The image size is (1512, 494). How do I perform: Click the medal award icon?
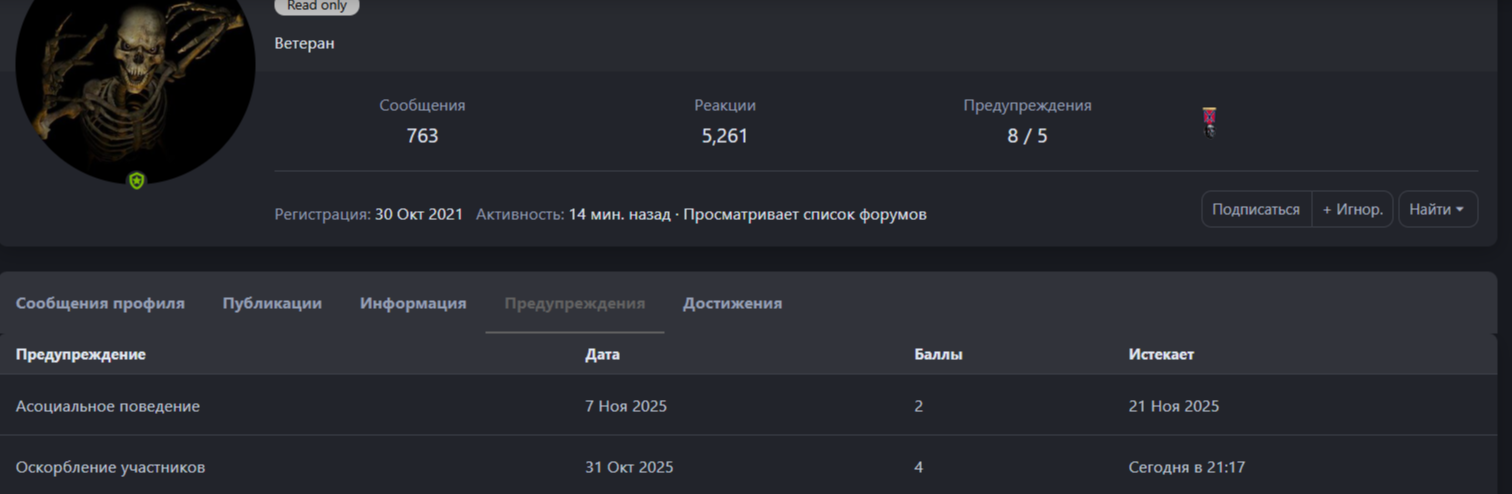click(1209, 122)
